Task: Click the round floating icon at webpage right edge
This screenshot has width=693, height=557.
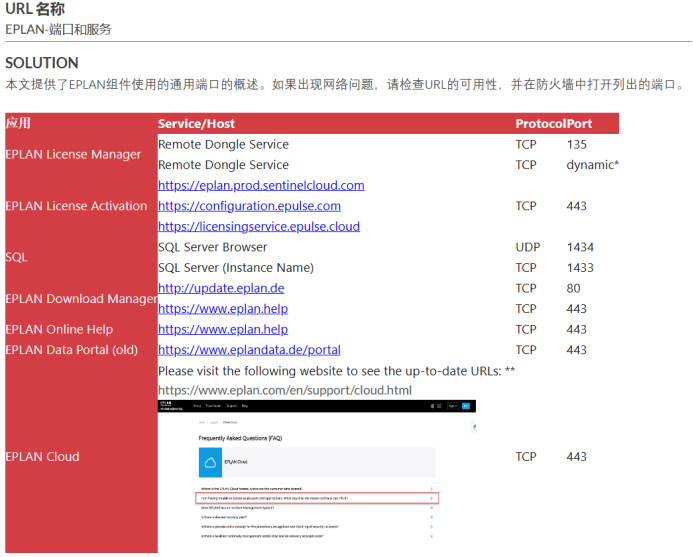Action: click(472, 427)
